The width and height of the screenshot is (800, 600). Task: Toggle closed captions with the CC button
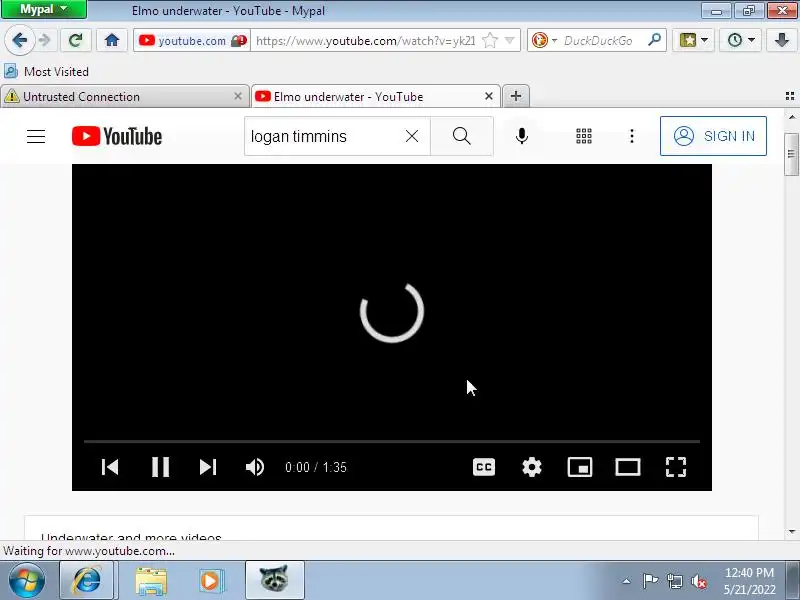(484, 467)
